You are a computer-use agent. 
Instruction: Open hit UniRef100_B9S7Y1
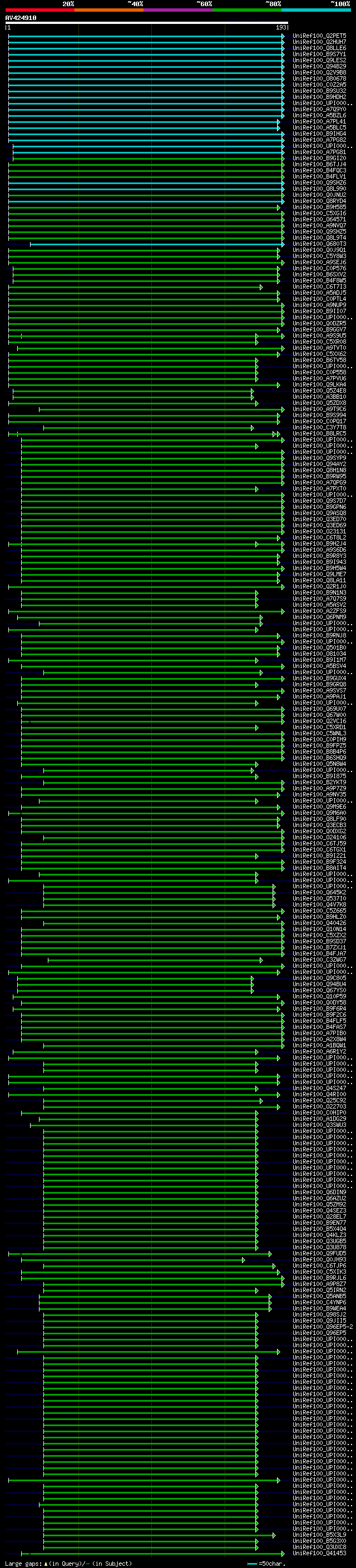click(x=319, y=54)
